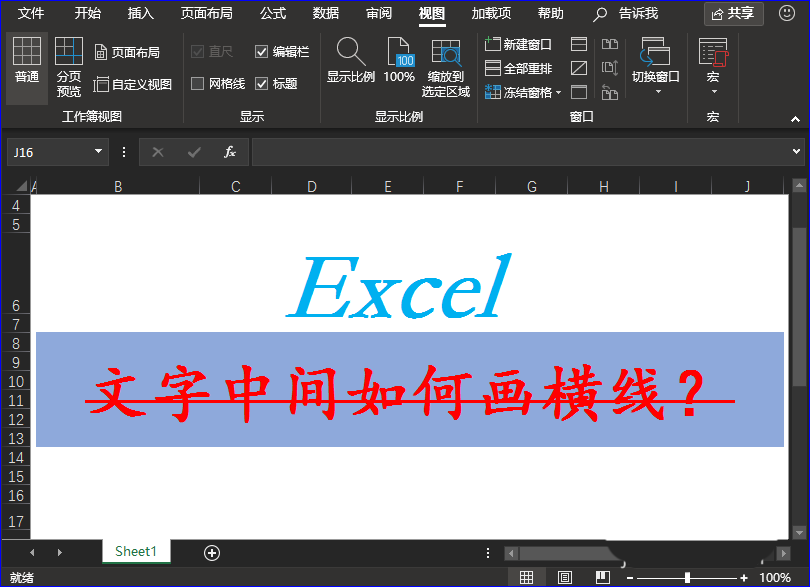Click the split window icon
The width and height of the screenshot is (810, 587).
(x=579, y=44)
